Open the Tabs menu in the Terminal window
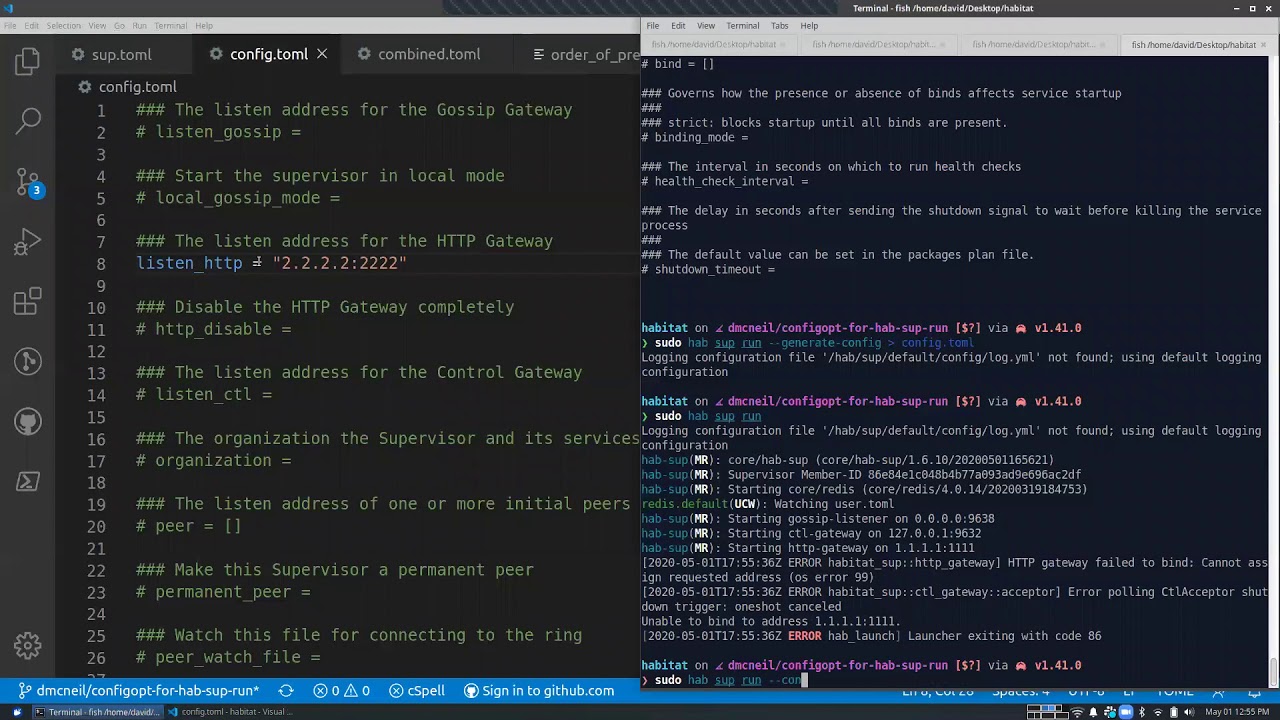The width and height of the screenshot is (1280, 720). point(780,25)
